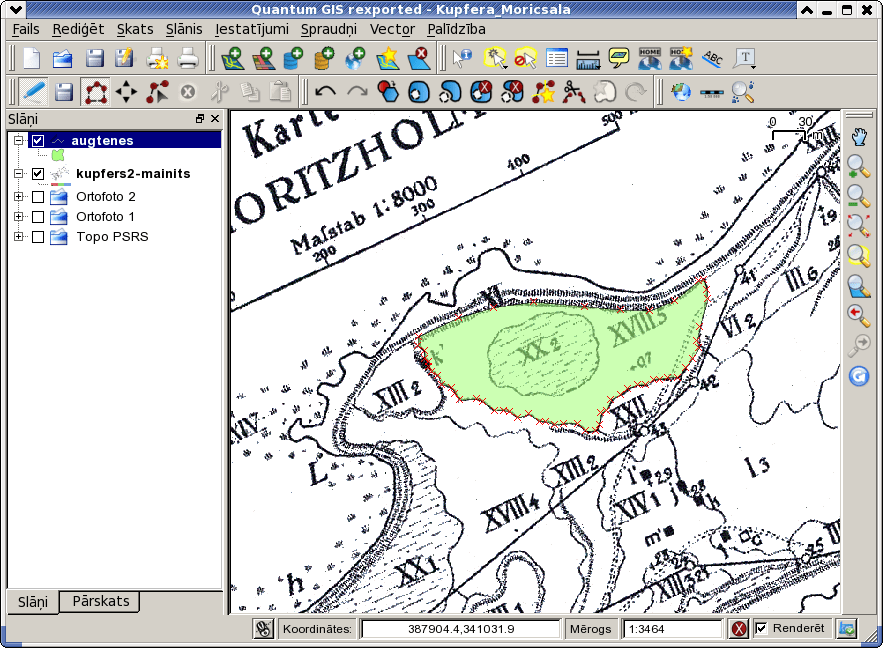
Task: Collapse the augtenes layer tree node
Action: (19, 140)
